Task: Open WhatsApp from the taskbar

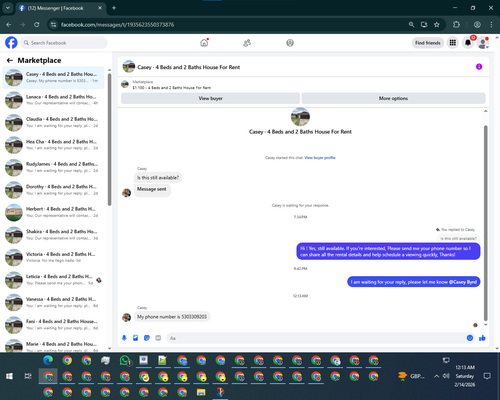Action: [125, 361]
